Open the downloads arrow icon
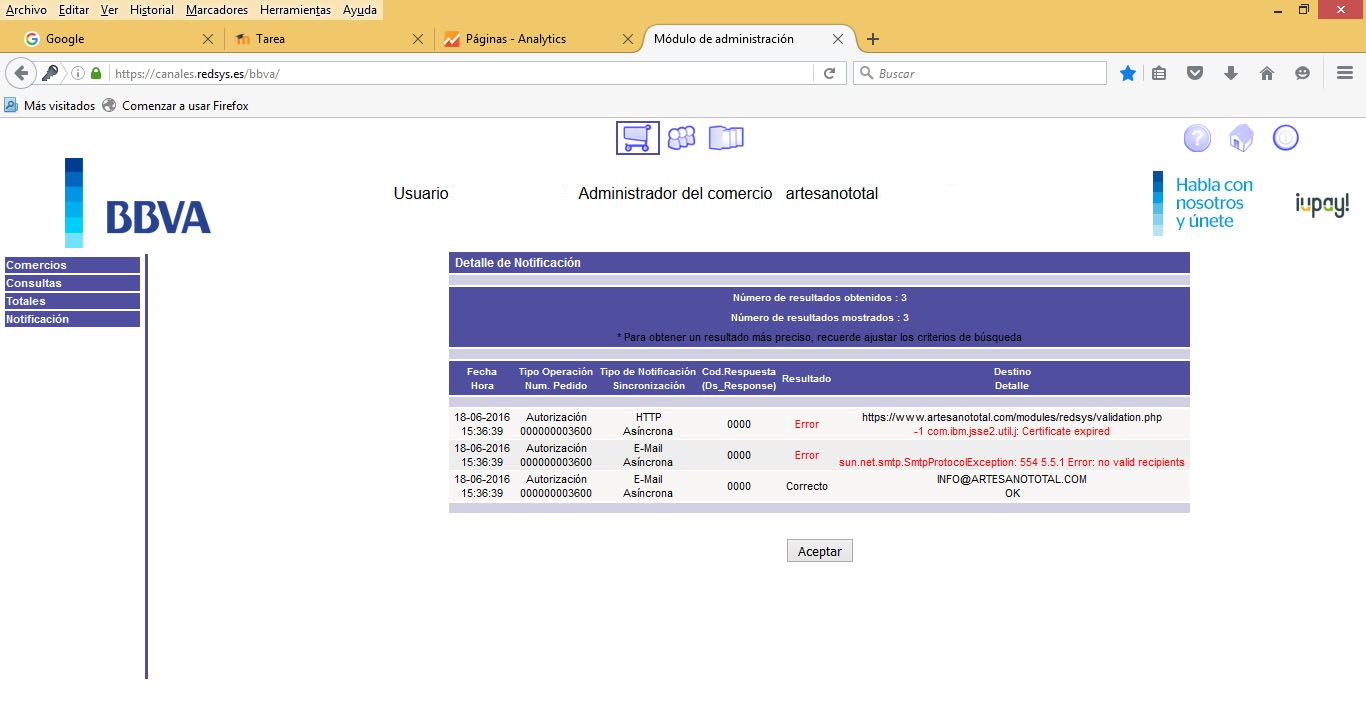The height and width of the screenshot is (728, 1366). click(1231, 73)
